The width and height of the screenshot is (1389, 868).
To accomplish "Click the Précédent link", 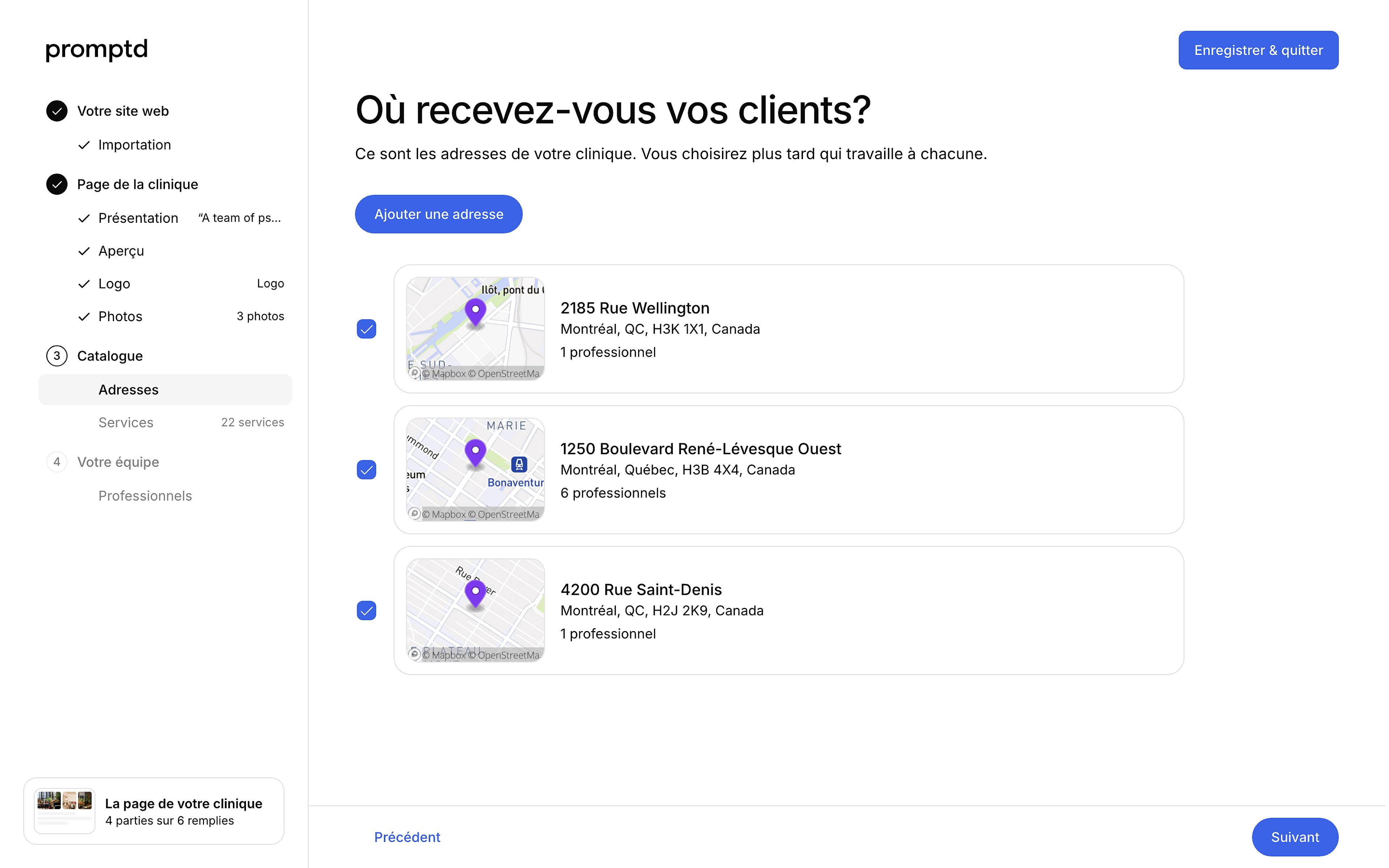I will pyautogui.click(x=407, y=837).
